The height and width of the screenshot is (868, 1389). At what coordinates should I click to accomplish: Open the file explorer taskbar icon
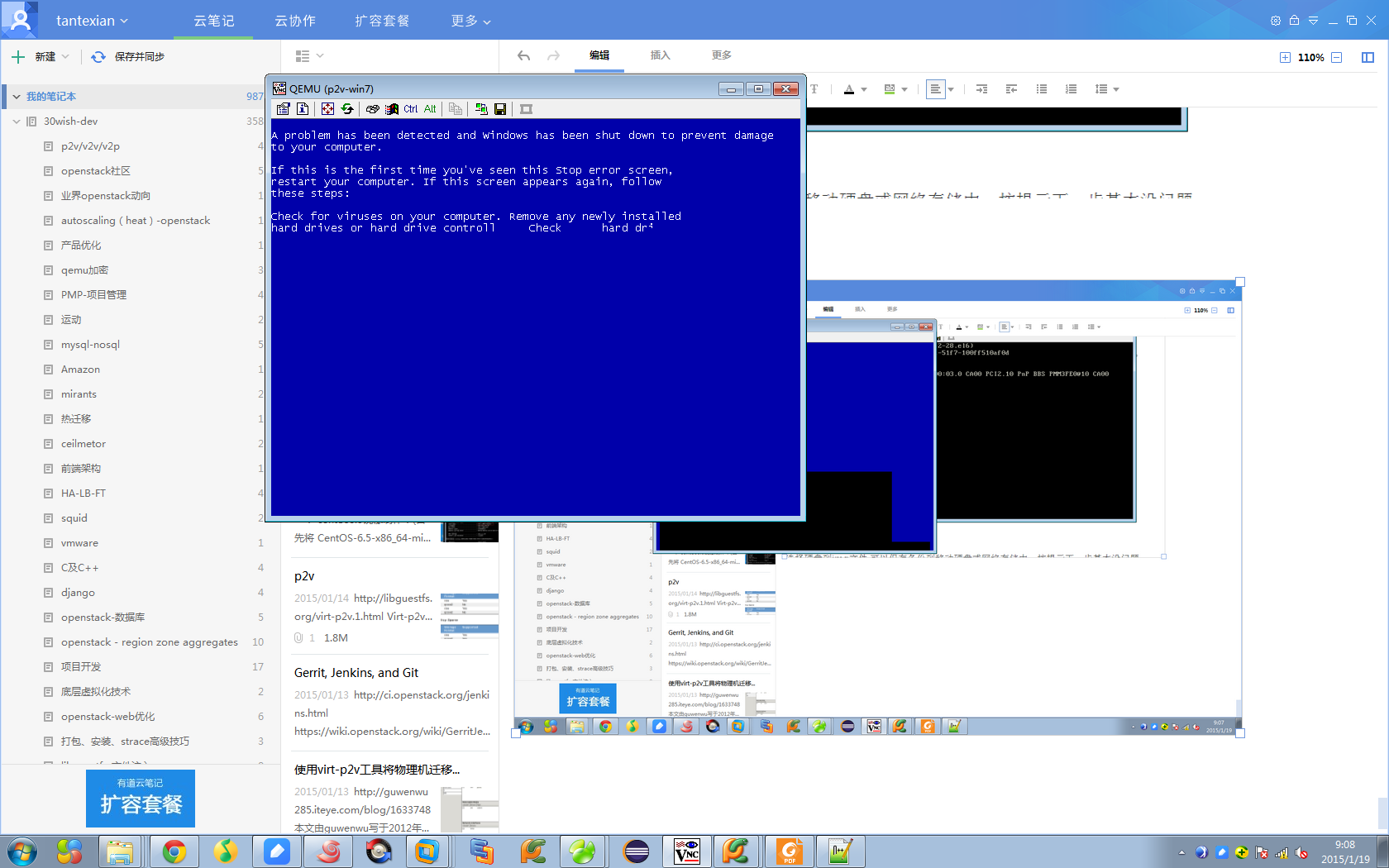coord(120,851)
